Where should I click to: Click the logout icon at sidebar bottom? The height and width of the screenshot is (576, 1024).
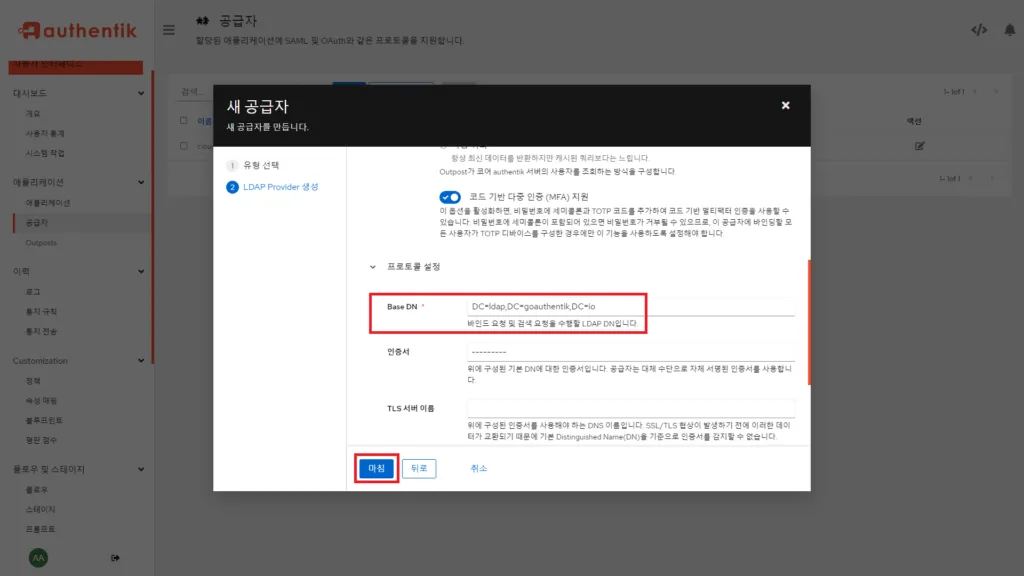[116, 557]
